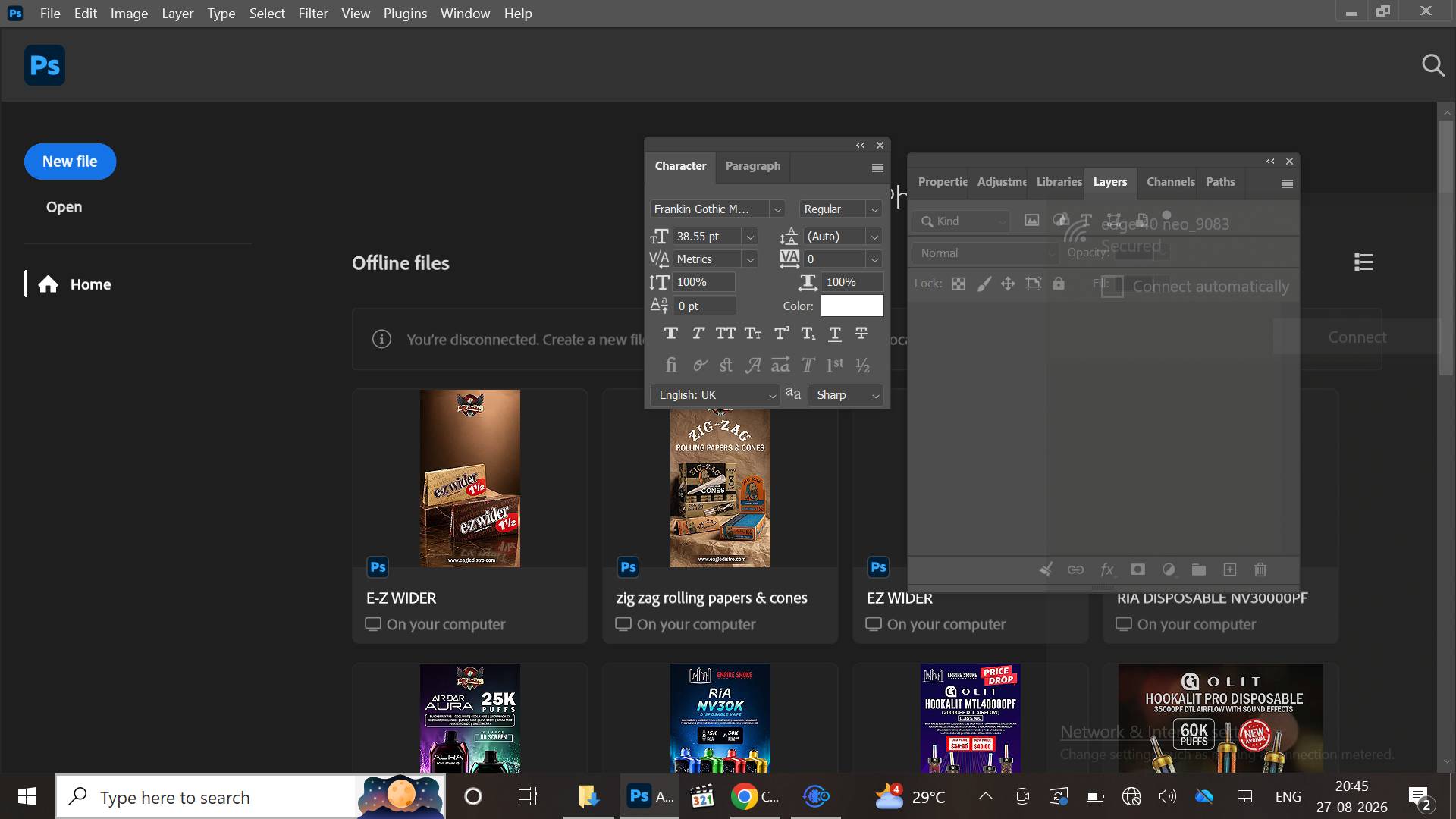Expand the font size dropdown
Screen dimensions: 1456x819
coord(750,237)
